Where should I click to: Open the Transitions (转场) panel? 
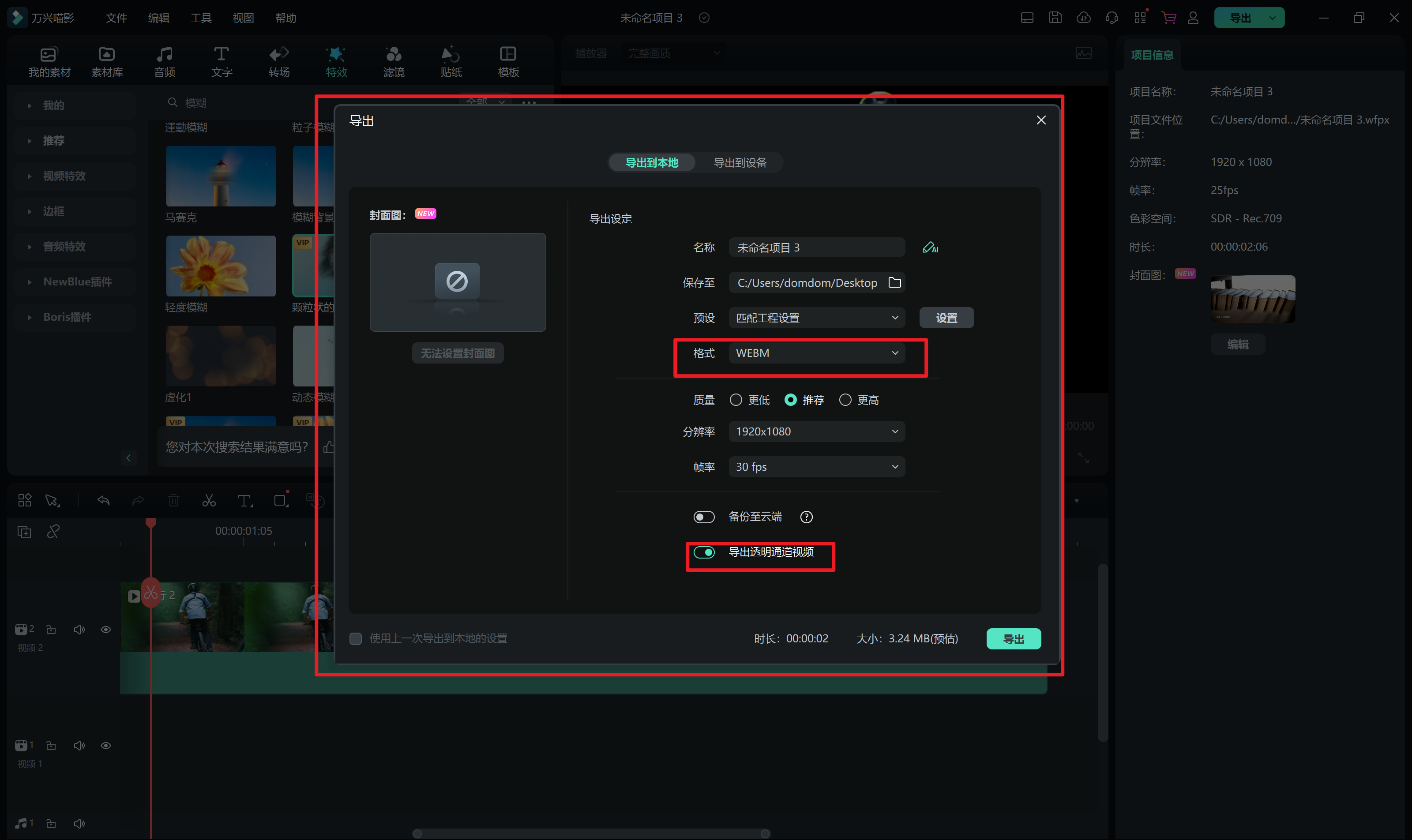coord(278,61)
